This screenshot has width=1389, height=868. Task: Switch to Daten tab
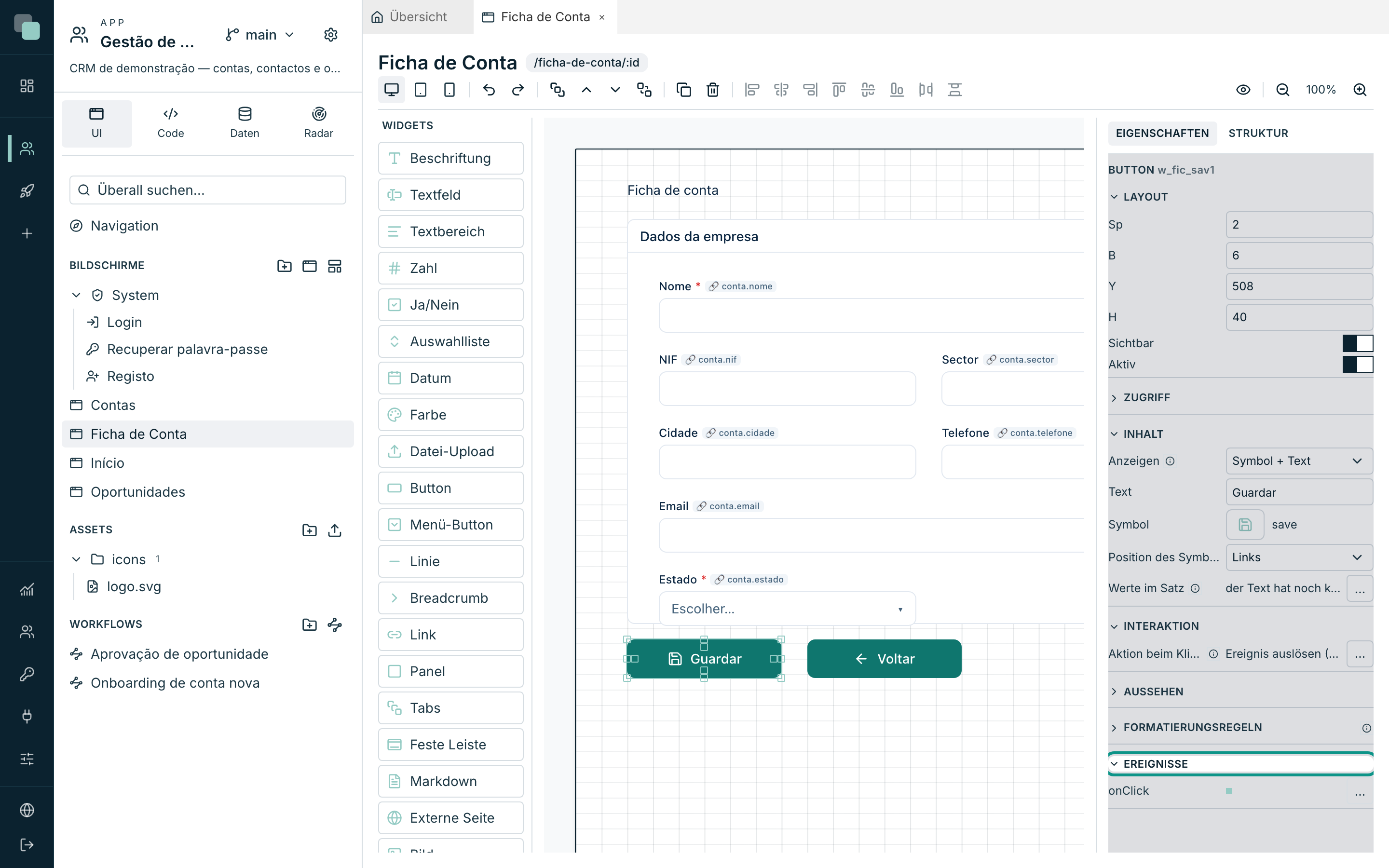point(245,123)
